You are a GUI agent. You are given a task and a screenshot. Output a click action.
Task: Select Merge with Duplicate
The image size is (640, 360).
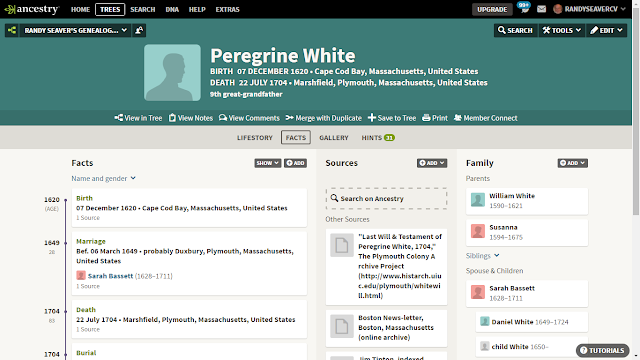pos(324,118)
